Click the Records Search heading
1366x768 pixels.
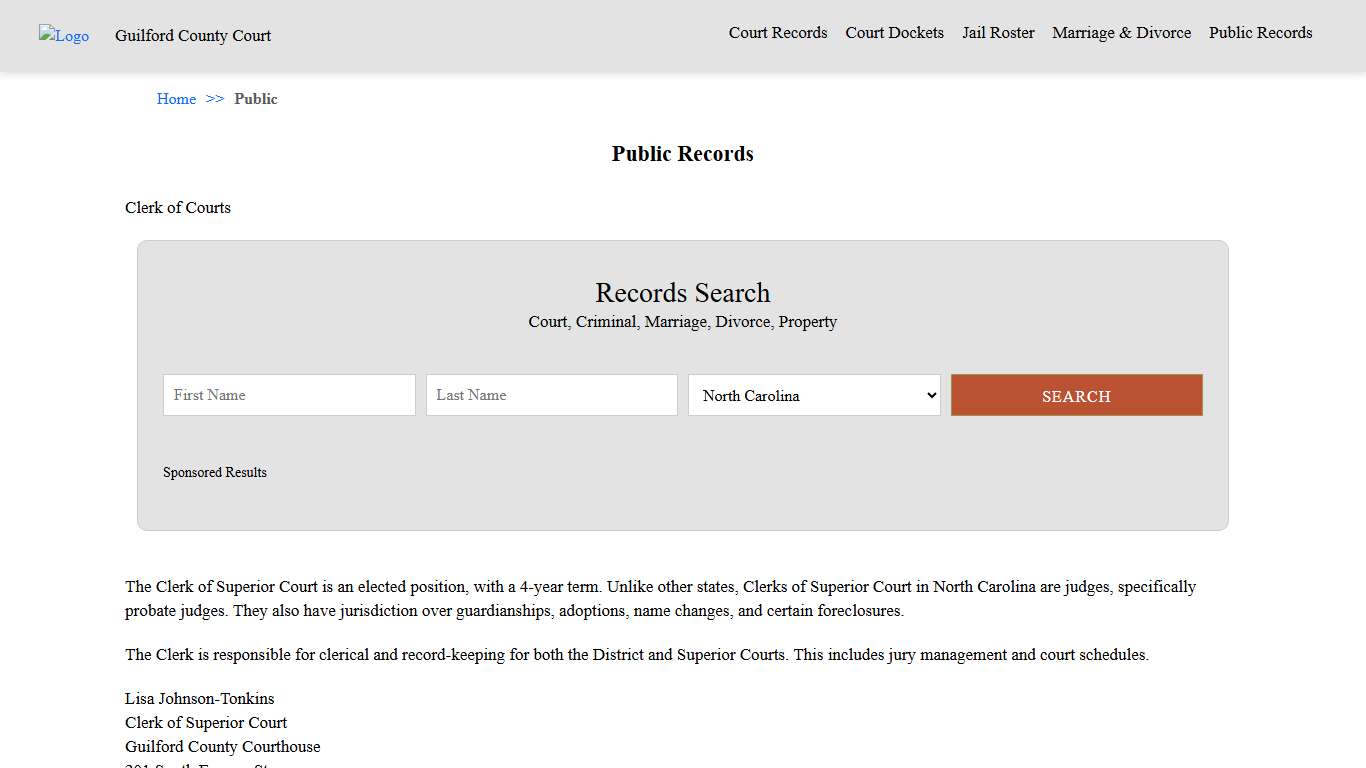(682, 292)
